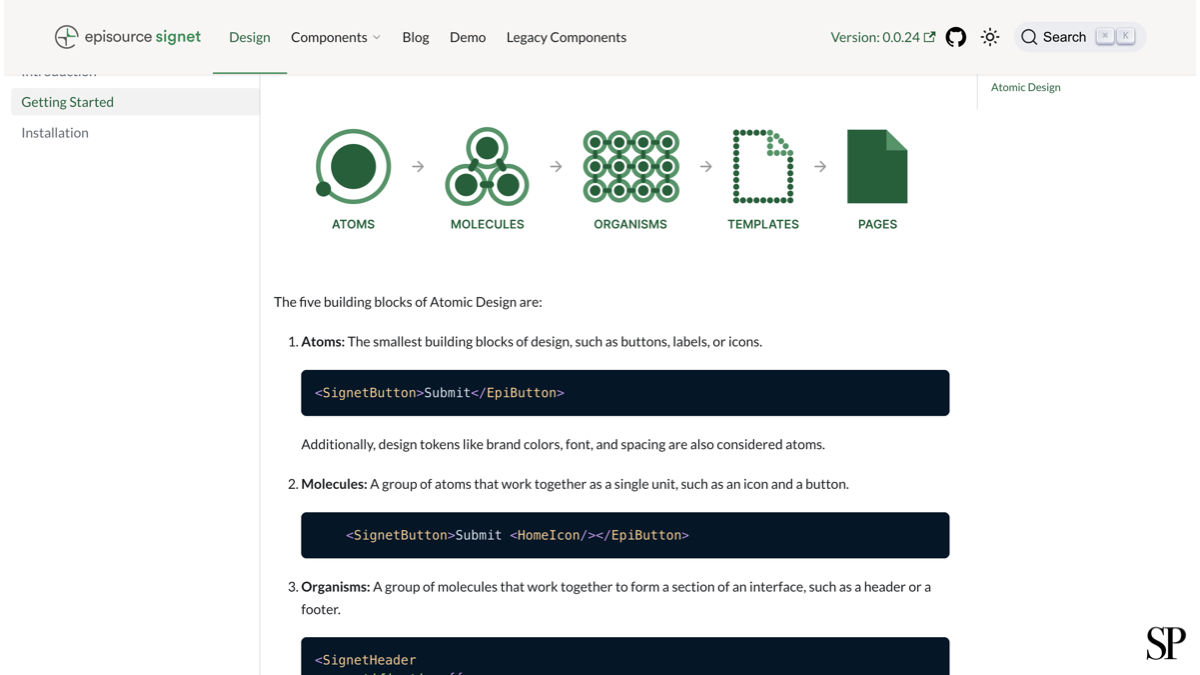Screen dimensions: 1200x675
Task: Click the SP logo in bottom corner
Action: 1165,643
